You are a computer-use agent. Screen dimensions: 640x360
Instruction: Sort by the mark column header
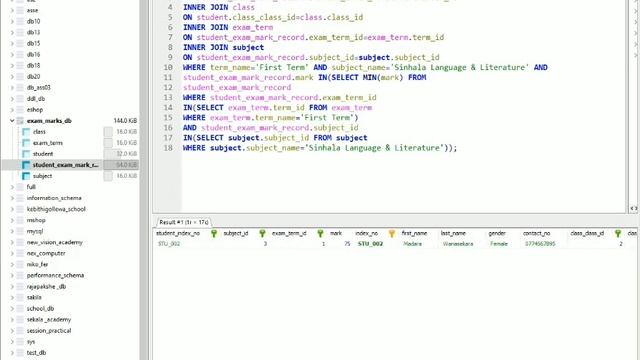[x=336, y=233]
